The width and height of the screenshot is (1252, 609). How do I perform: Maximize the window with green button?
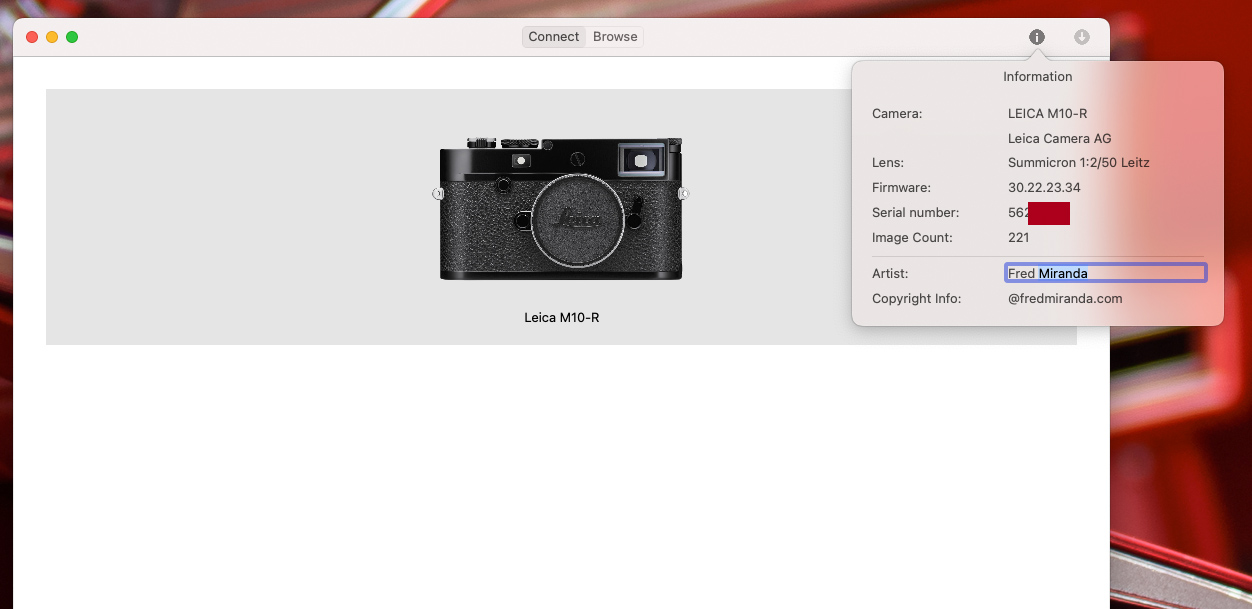72,37
